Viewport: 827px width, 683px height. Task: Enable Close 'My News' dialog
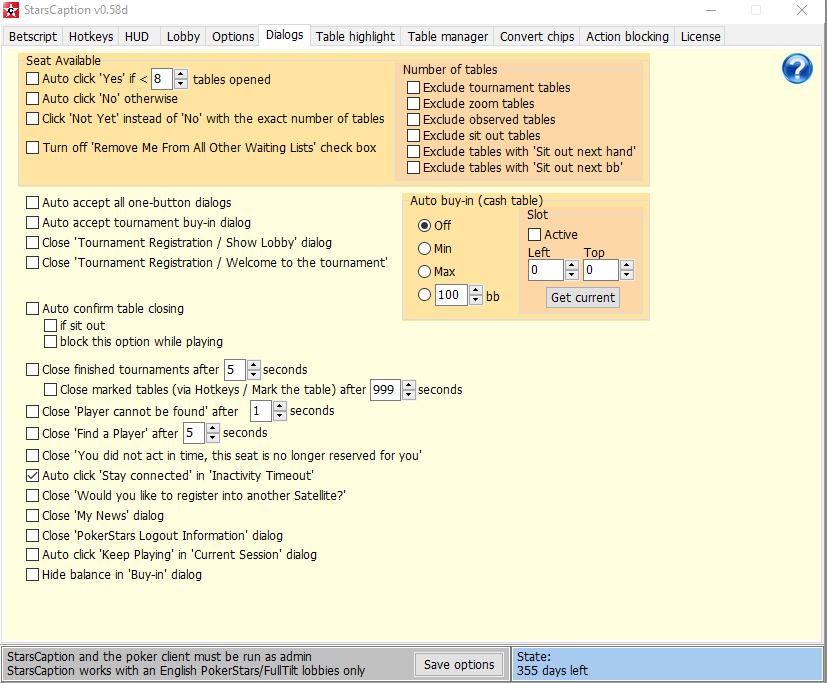pyautogui.click(x=33, y=516)
